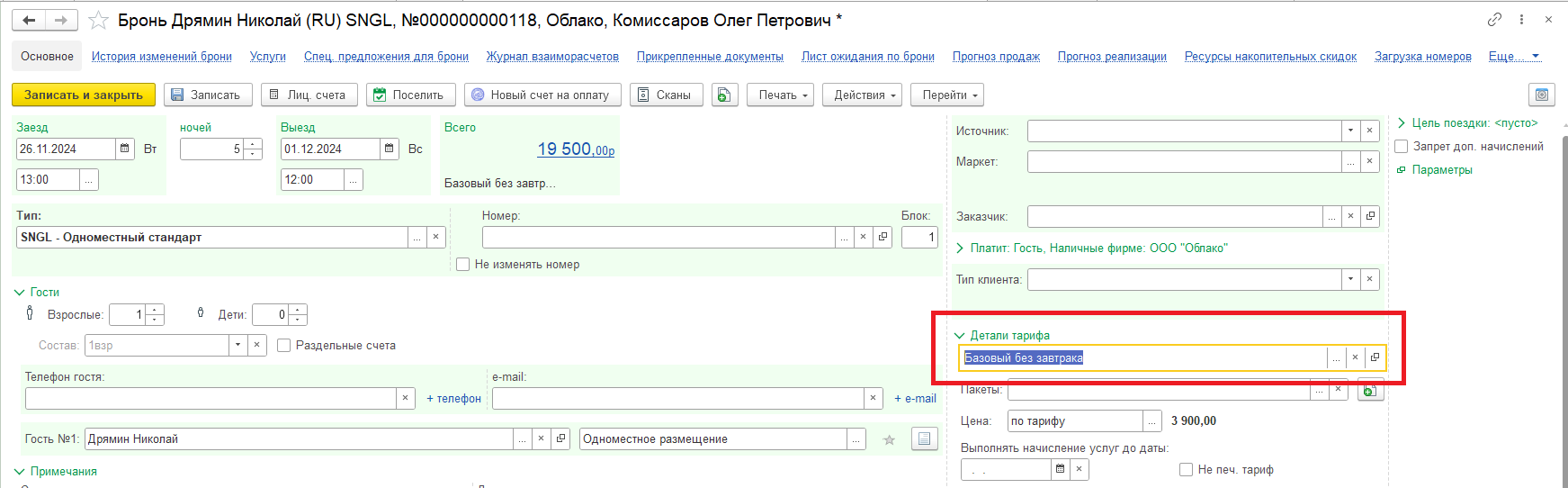Click + телефон link
The height and width of the screenshot is (488, 1568).
pos(453,398)
